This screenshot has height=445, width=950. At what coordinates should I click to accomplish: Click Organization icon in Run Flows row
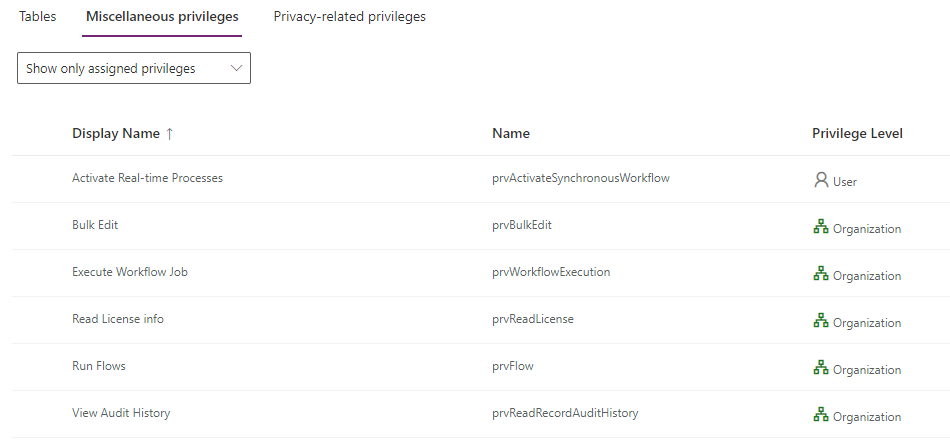821,368
